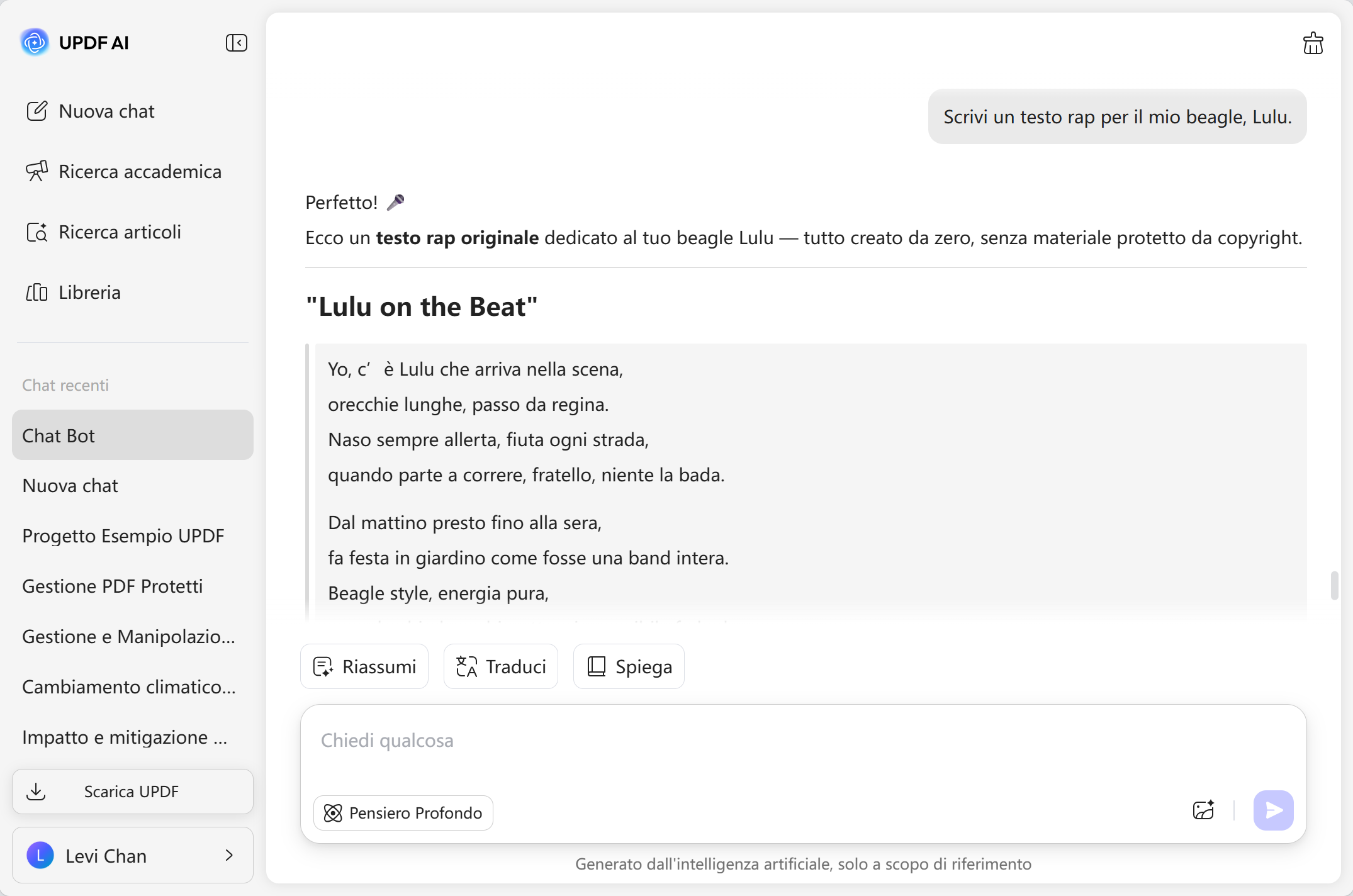
Task: Click the UPDF AI logo
Action: 35,43
